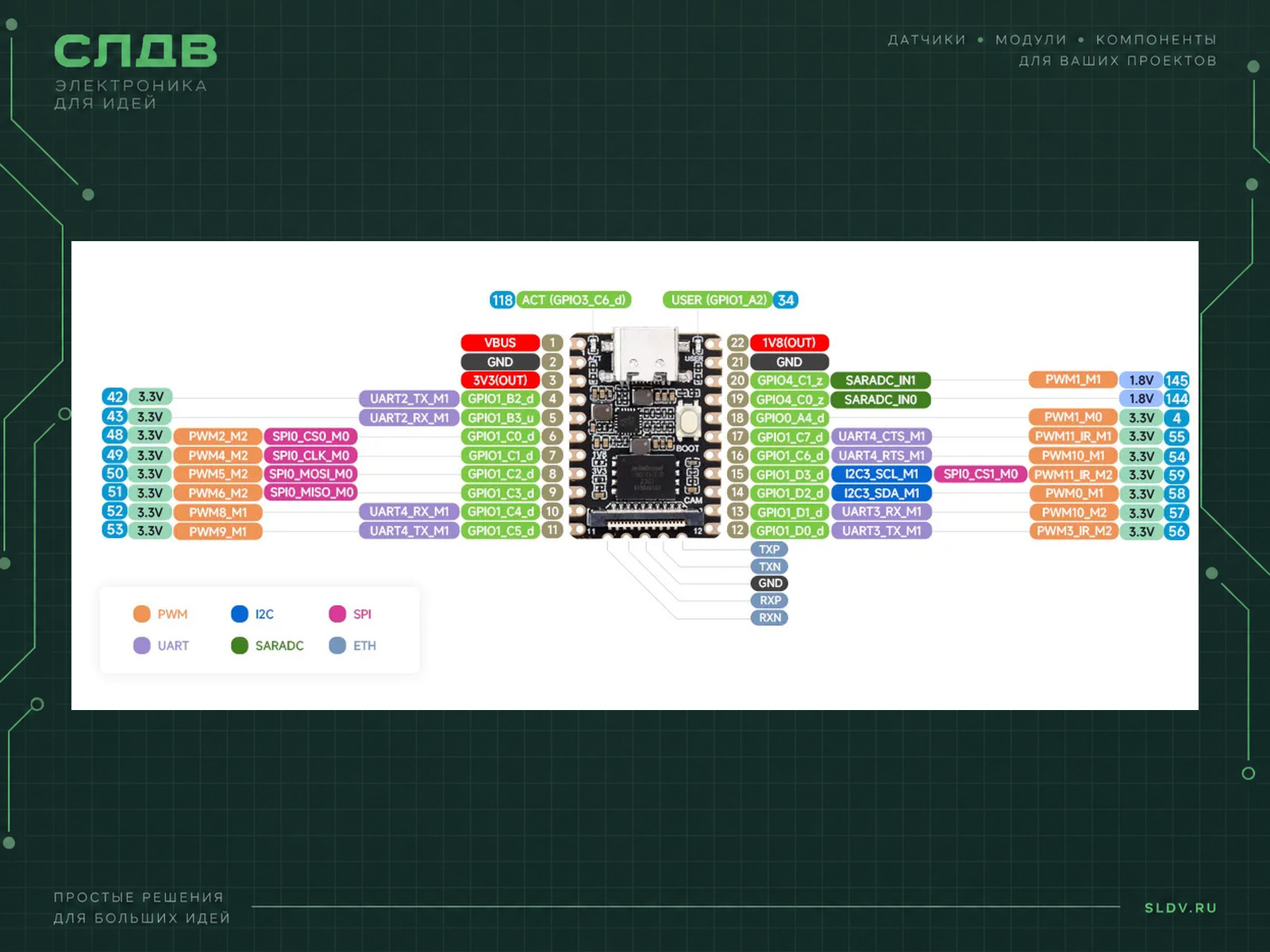The image size is (1270, 952).
Task: Click the RXN ethernet pin label
Action: point(769,617)
